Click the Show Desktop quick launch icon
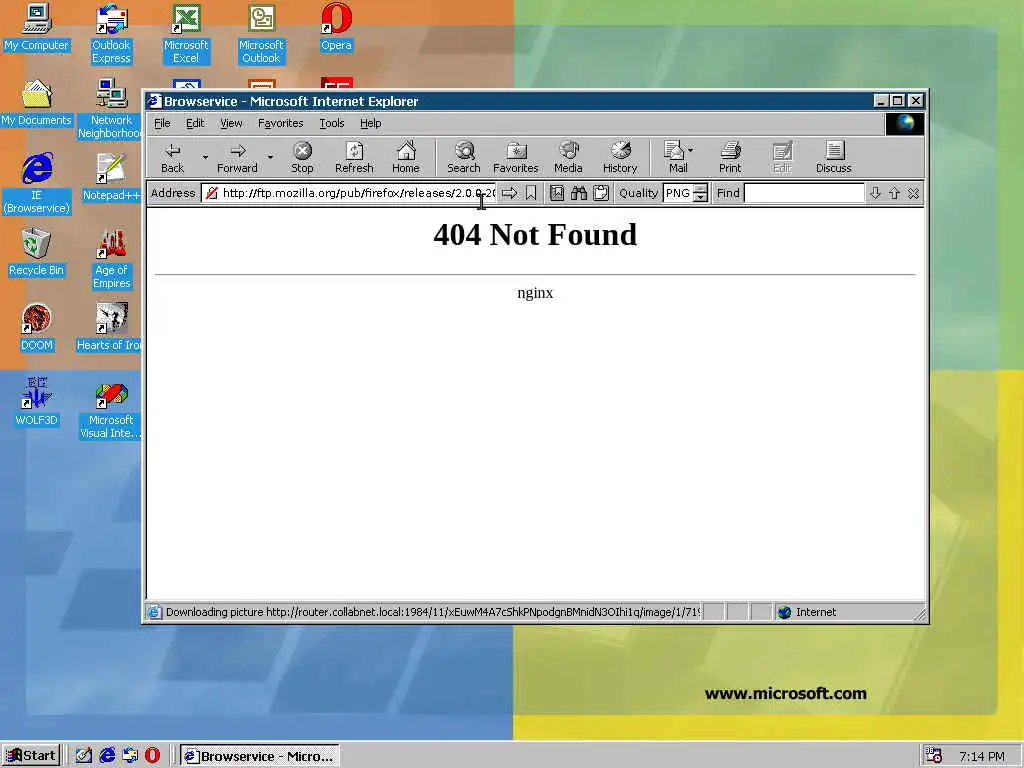Viewport: 1024px width, 768px height. point(84,756)
